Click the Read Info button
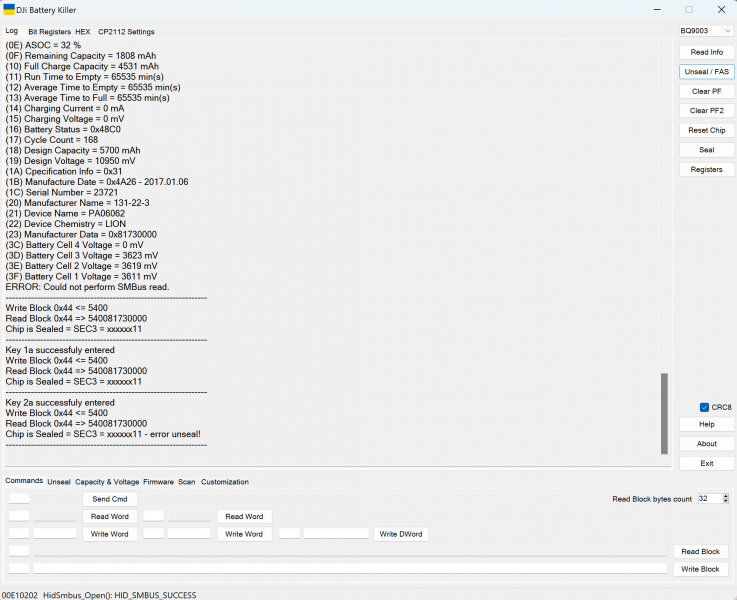Screen dimensions: 737x600 coord(706,52)
